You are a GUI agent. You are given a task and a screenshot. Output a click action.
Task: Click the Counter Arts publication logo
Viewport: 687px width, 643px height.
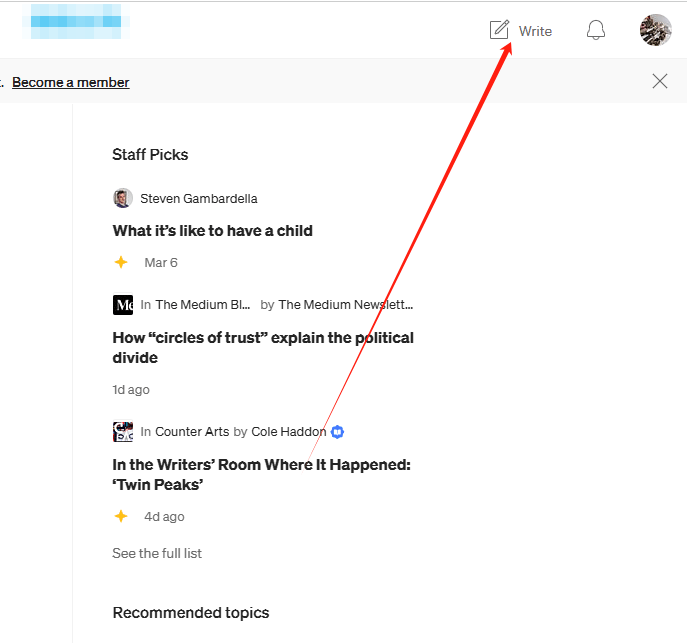coord(123,432)
